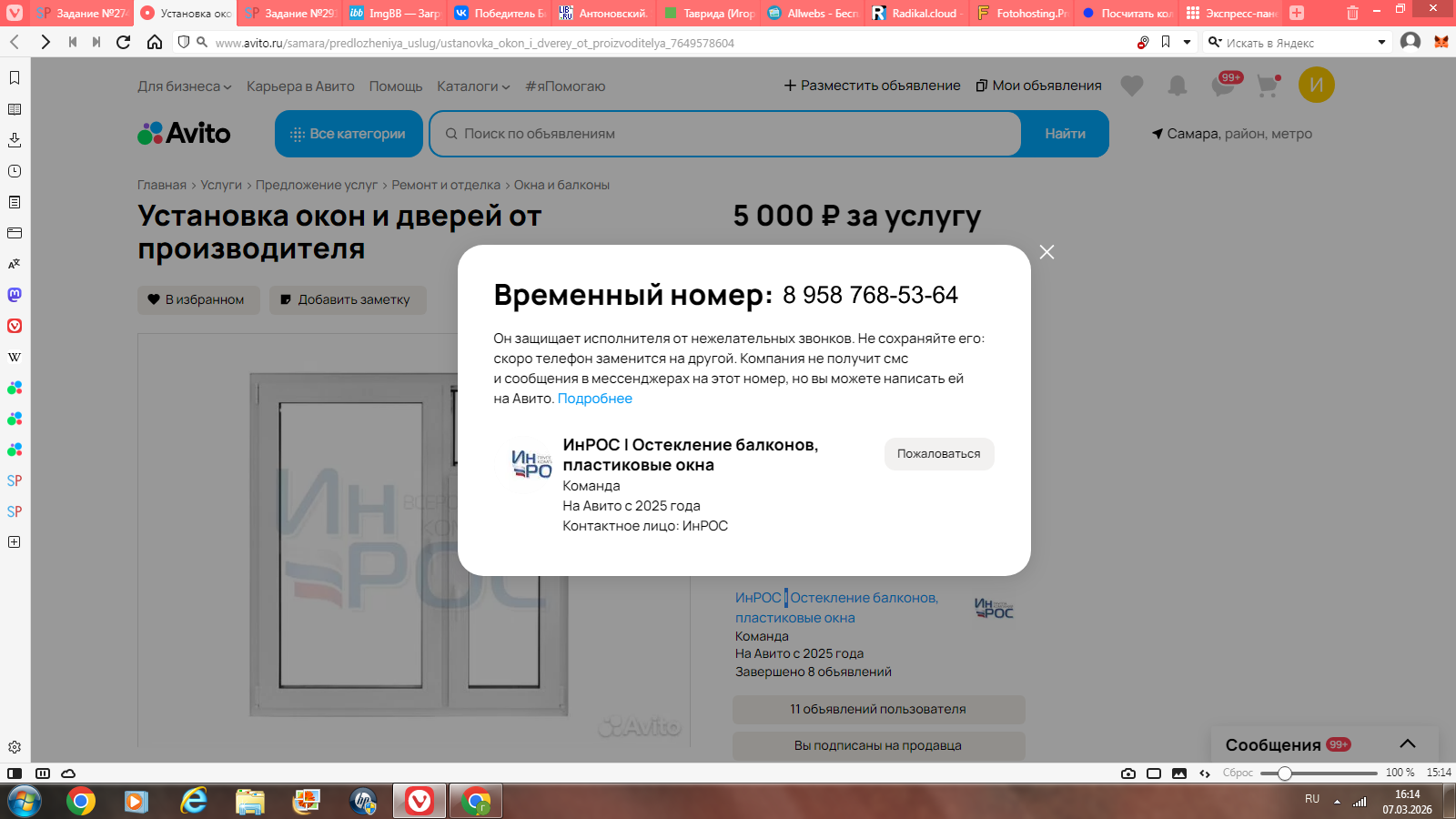Open the Avito shopping cart
Screen dimensions: 1456x819
tap(1268, 86)
